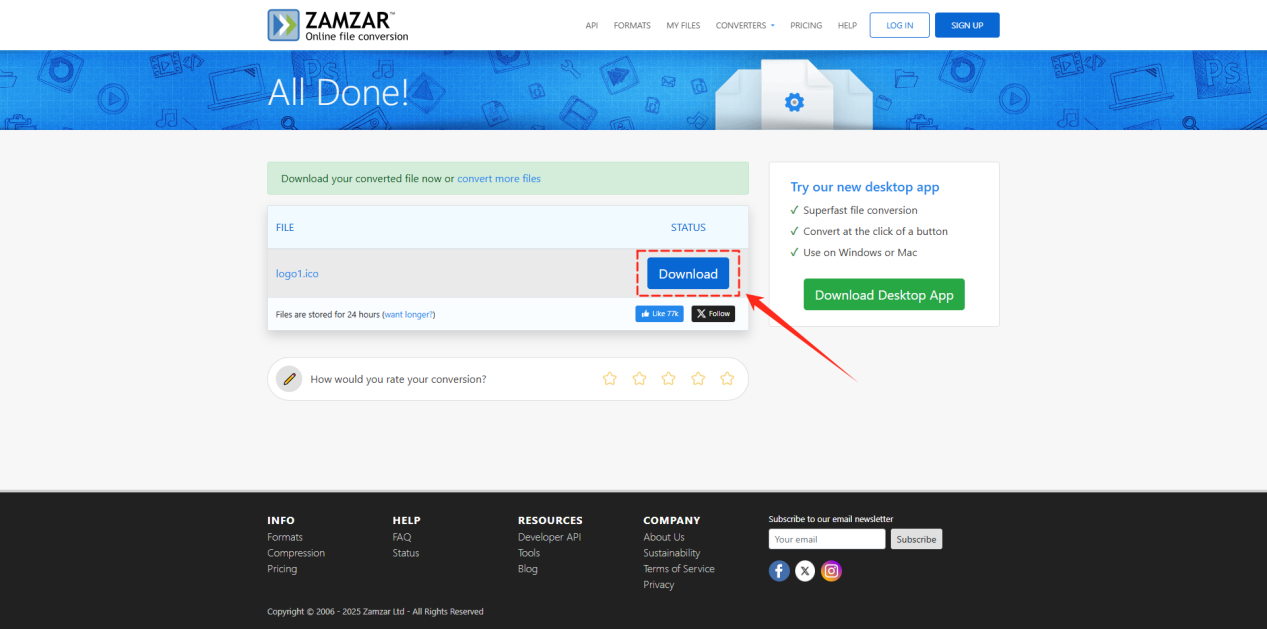The width and height of the screenshot is (1267, 629).
Task: Click the Zamzar logo icon
Action: coord(284,25)
